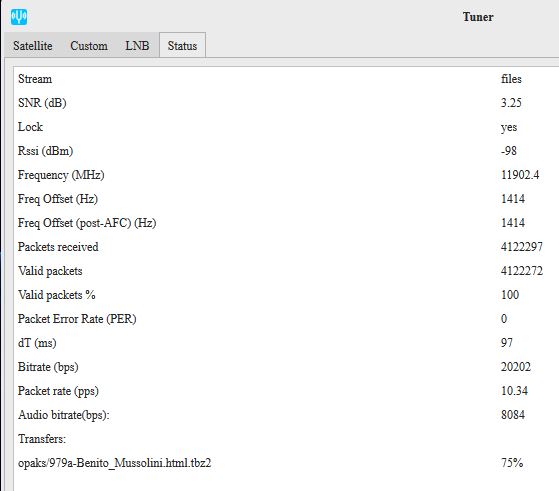Click the Benito_Mussolini.html.tbz2 transfer file

click(114, 463)
